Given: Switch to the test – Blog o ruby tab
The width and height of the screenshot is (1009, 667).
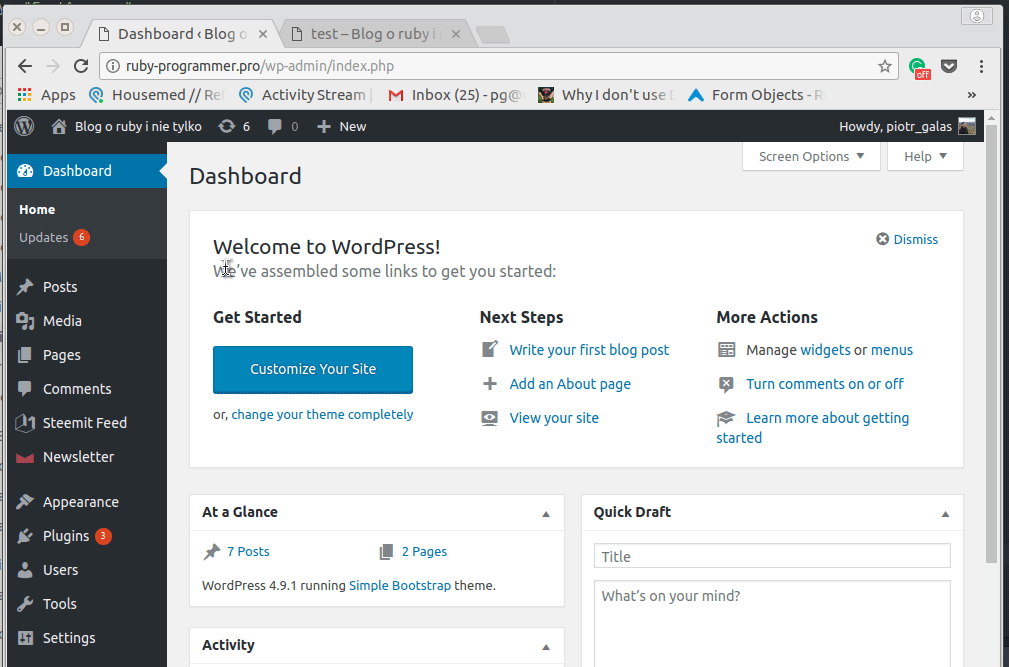Looking at the screenshot, I should (x=378, y=33).
